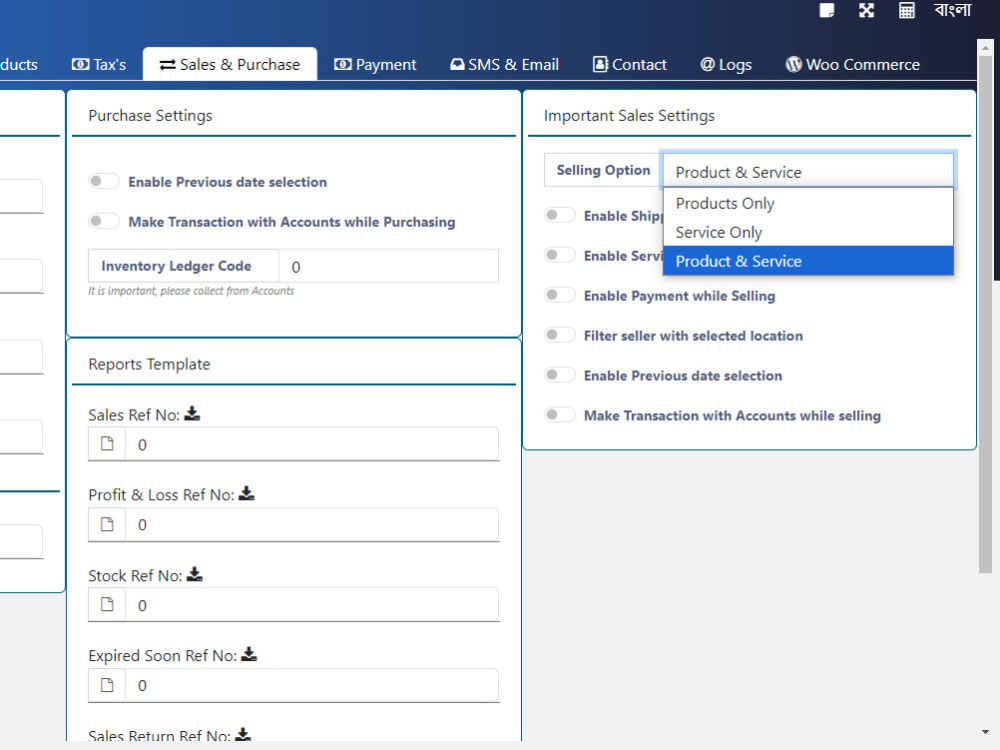Click file icon beside Profit & Loss Ref field
Image resolution: width=1000 pixels, height=750 pixels.
point(107,524)
